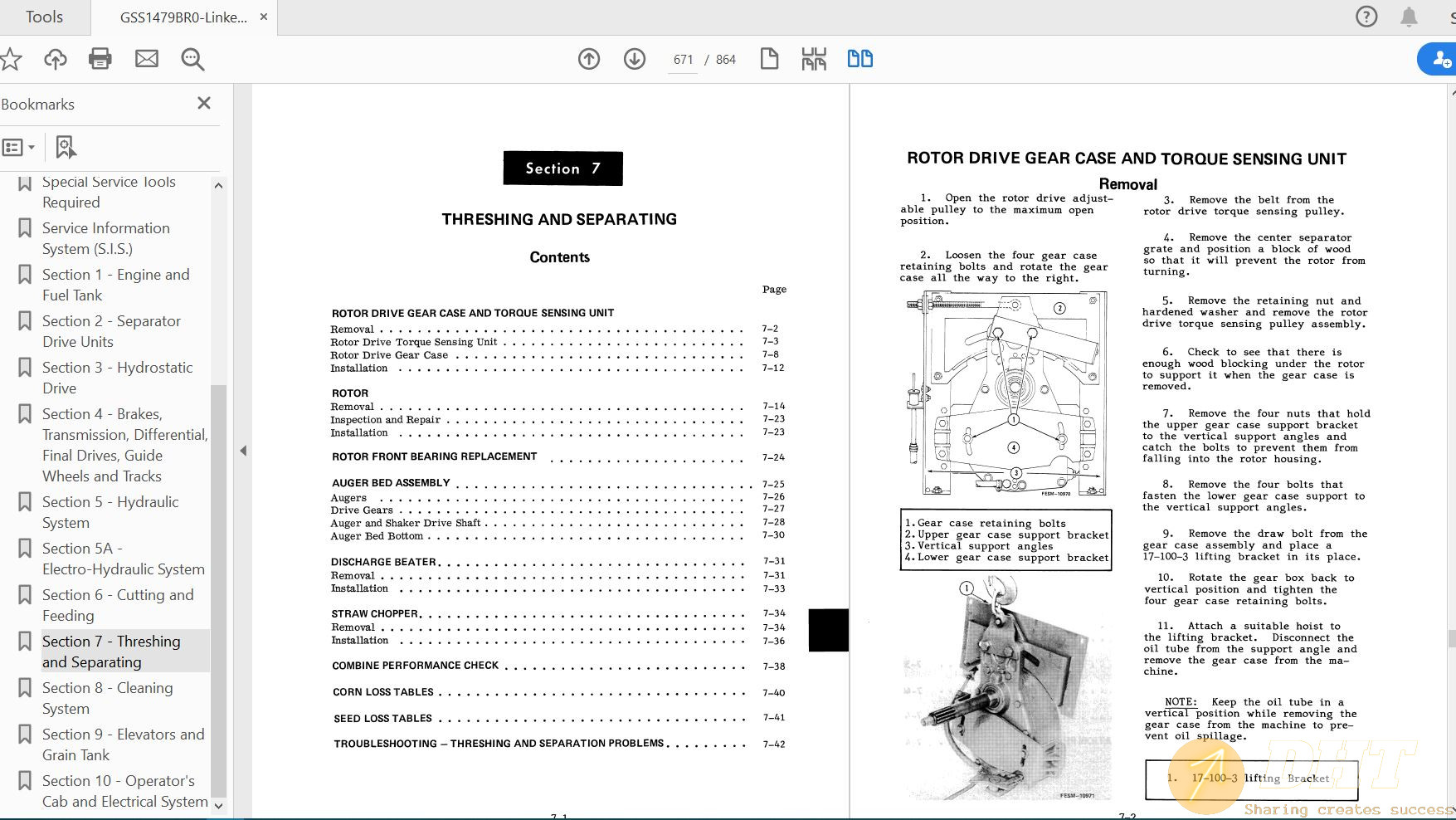Click the star icon to favorite document

[x=11, y=59]
